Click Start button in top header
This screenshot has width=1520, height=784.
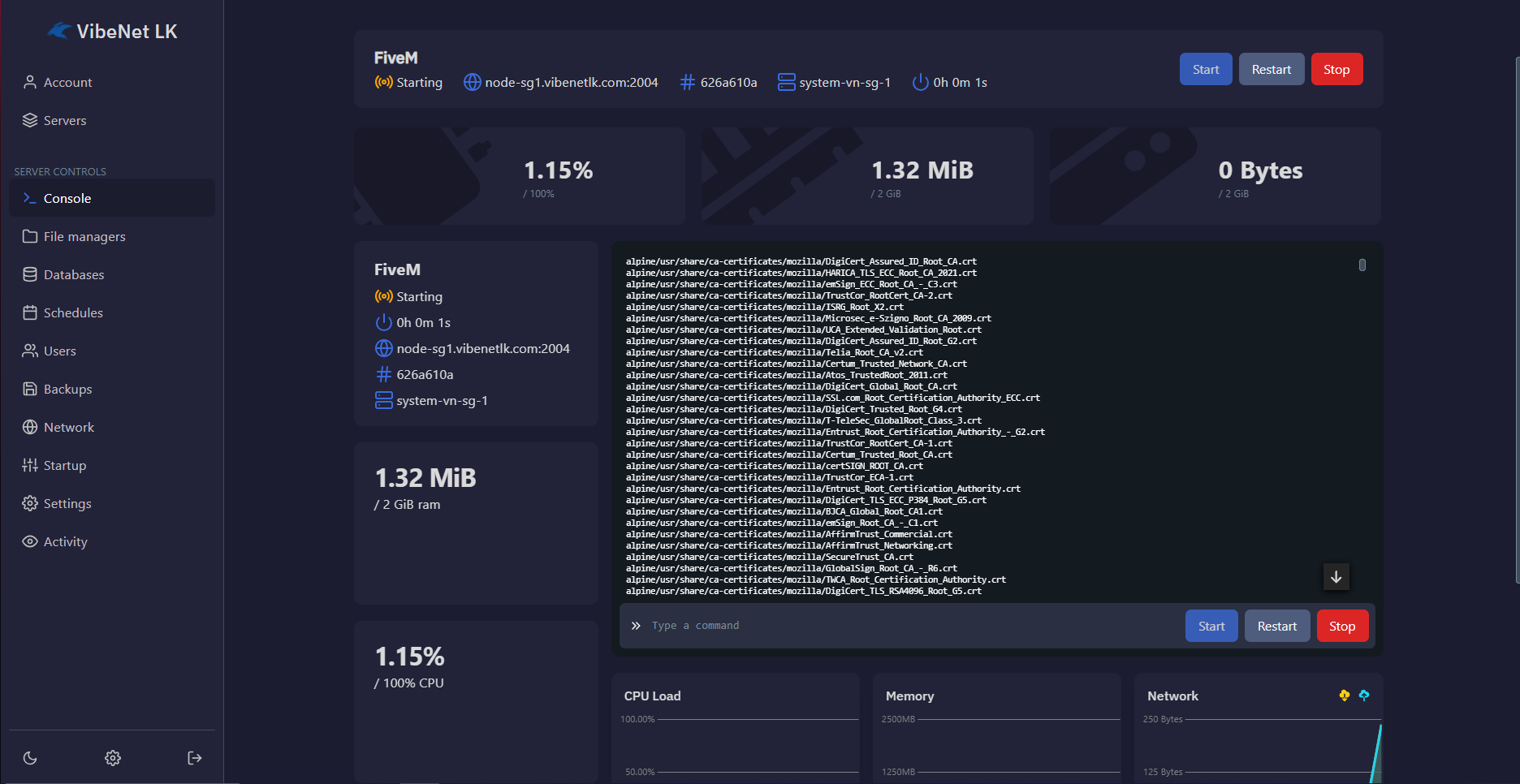[1206, 69]
